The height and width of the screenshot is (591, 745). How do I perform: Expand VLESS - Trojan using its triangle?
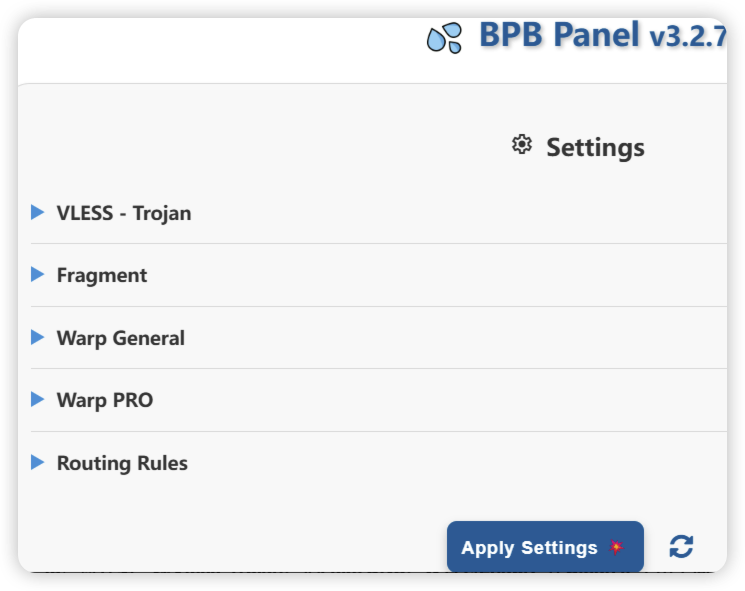coord(38,212)
